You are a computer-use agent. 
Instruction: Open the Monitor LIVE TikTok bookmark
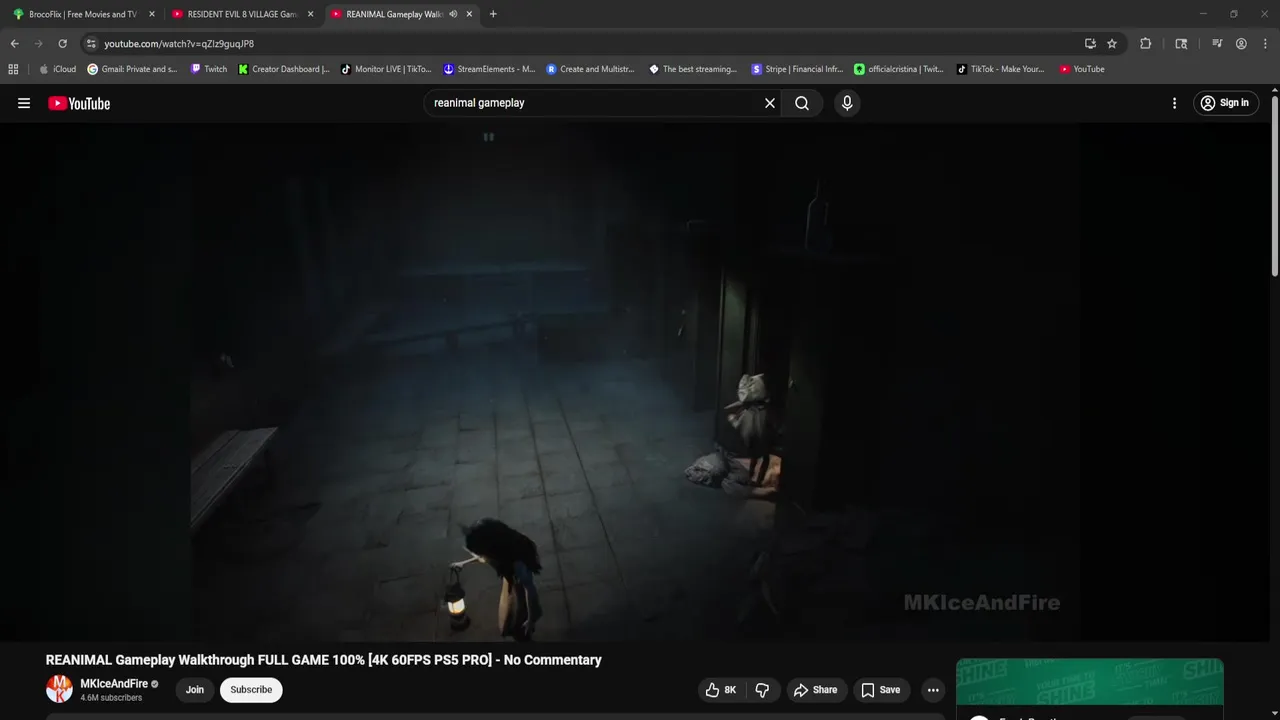[386, 69]
